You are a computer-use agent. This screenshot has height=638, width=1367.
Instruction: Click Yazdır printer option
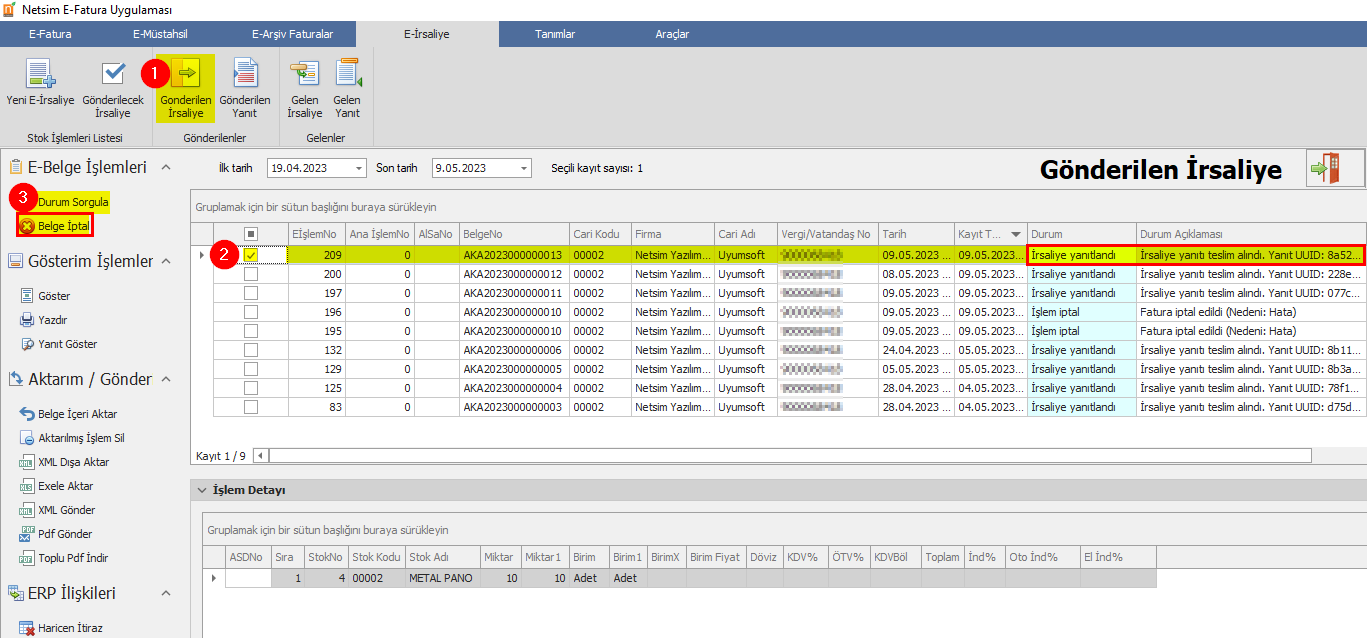(x=44, y=320)
